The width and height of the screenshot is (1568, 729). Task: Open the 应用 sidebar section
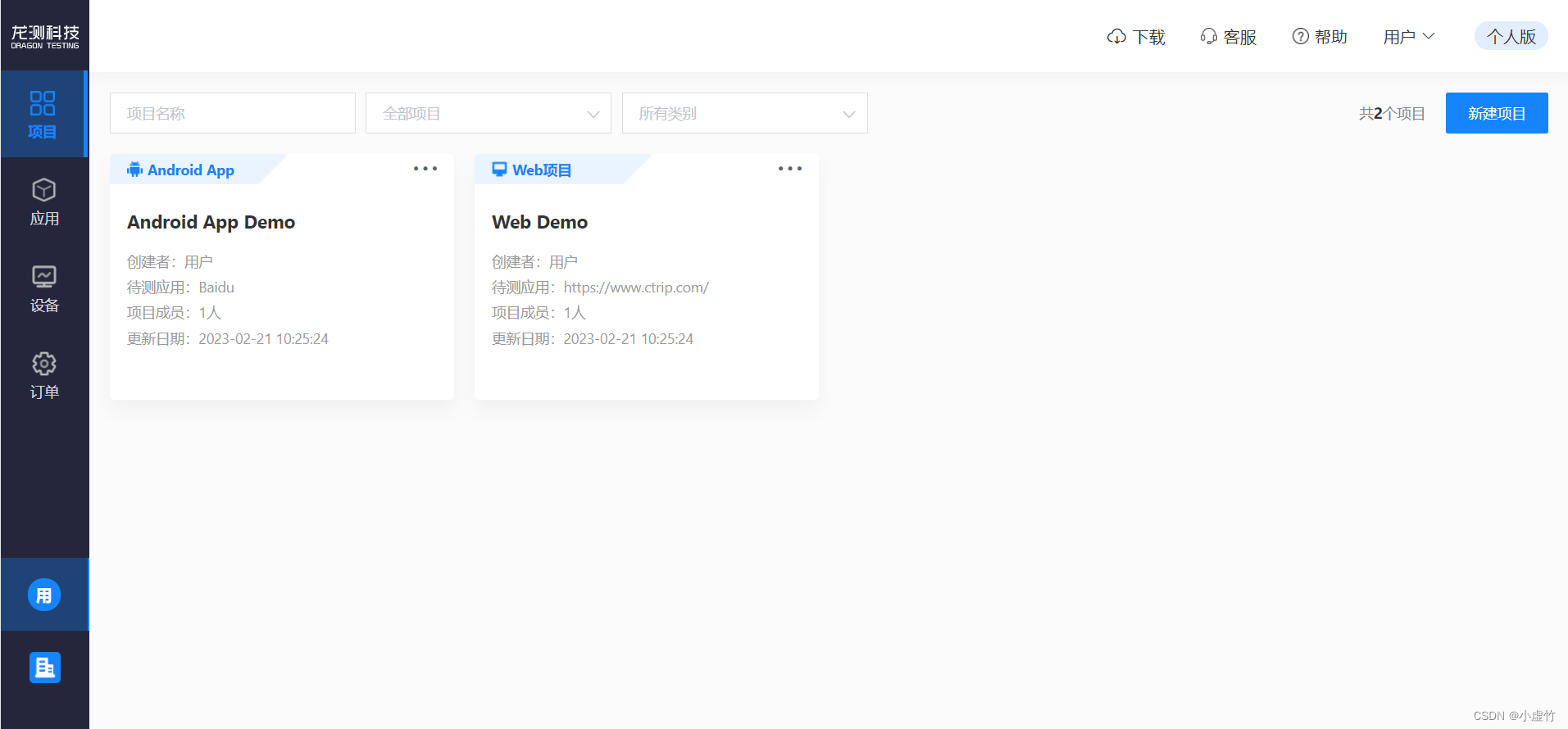pos(44,201)
